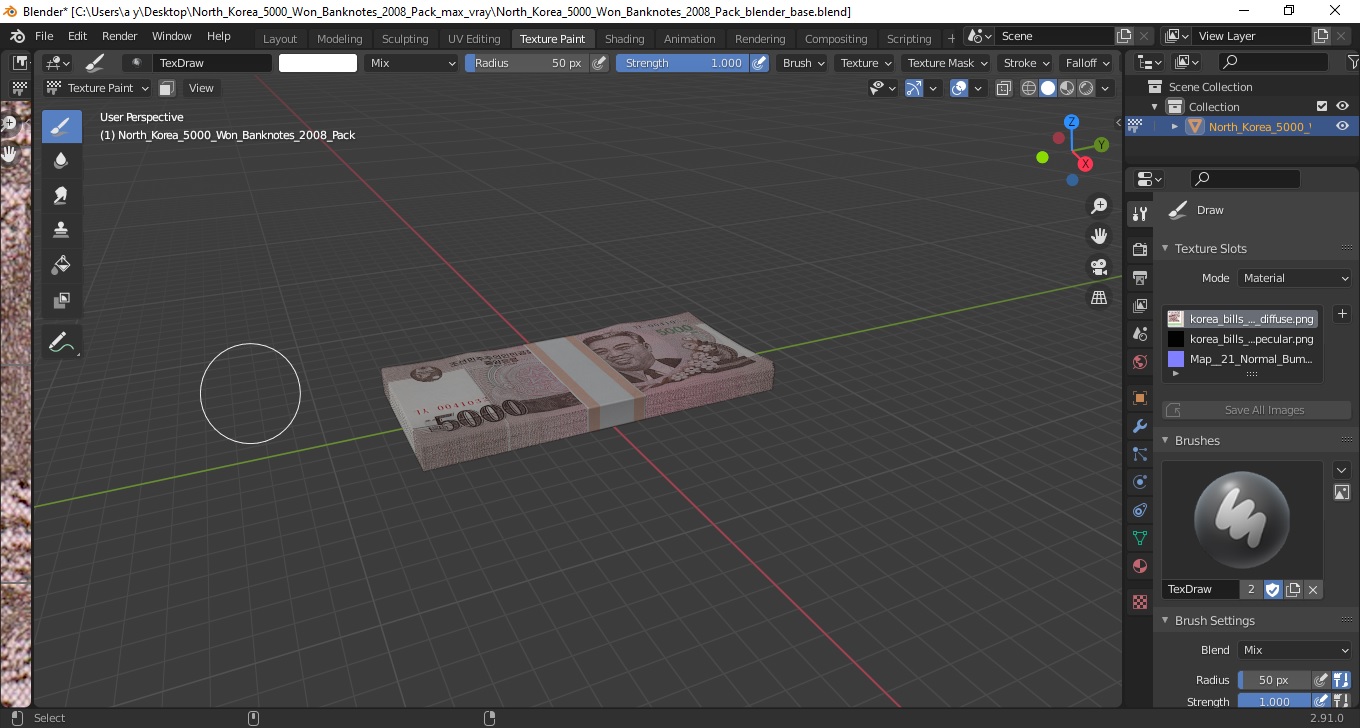1360x728 pixels.
Task: Toggle radius pressure sensitivity in header
Action: (x=599, y=63)
